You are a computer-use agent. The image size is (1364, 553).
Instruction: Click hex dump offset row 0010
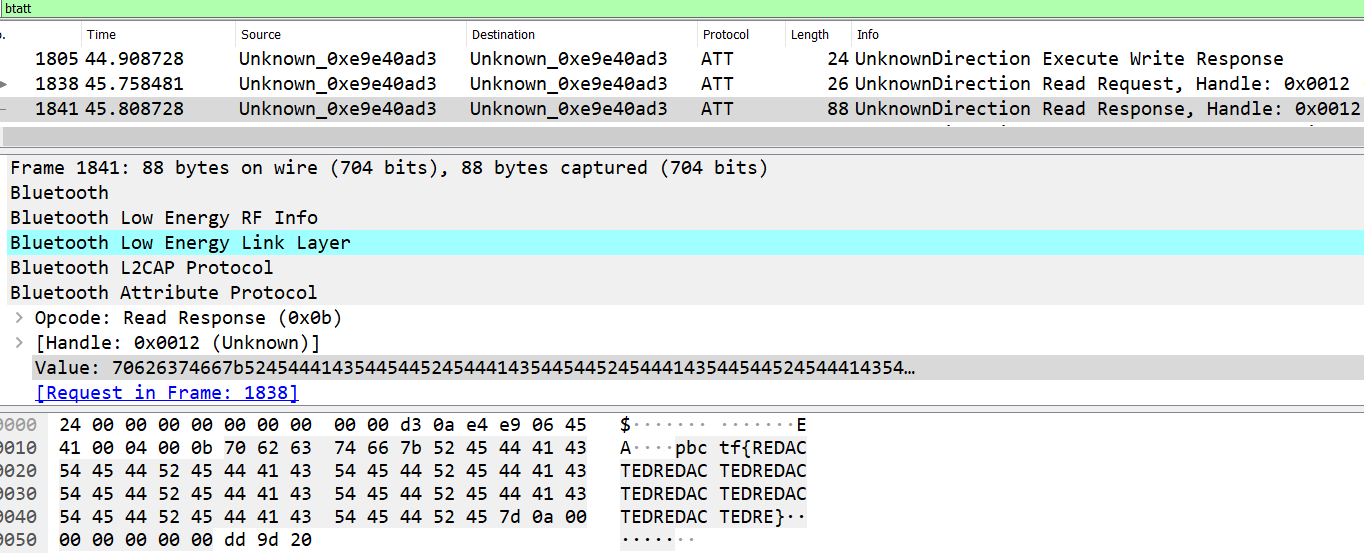coord(18,447)
